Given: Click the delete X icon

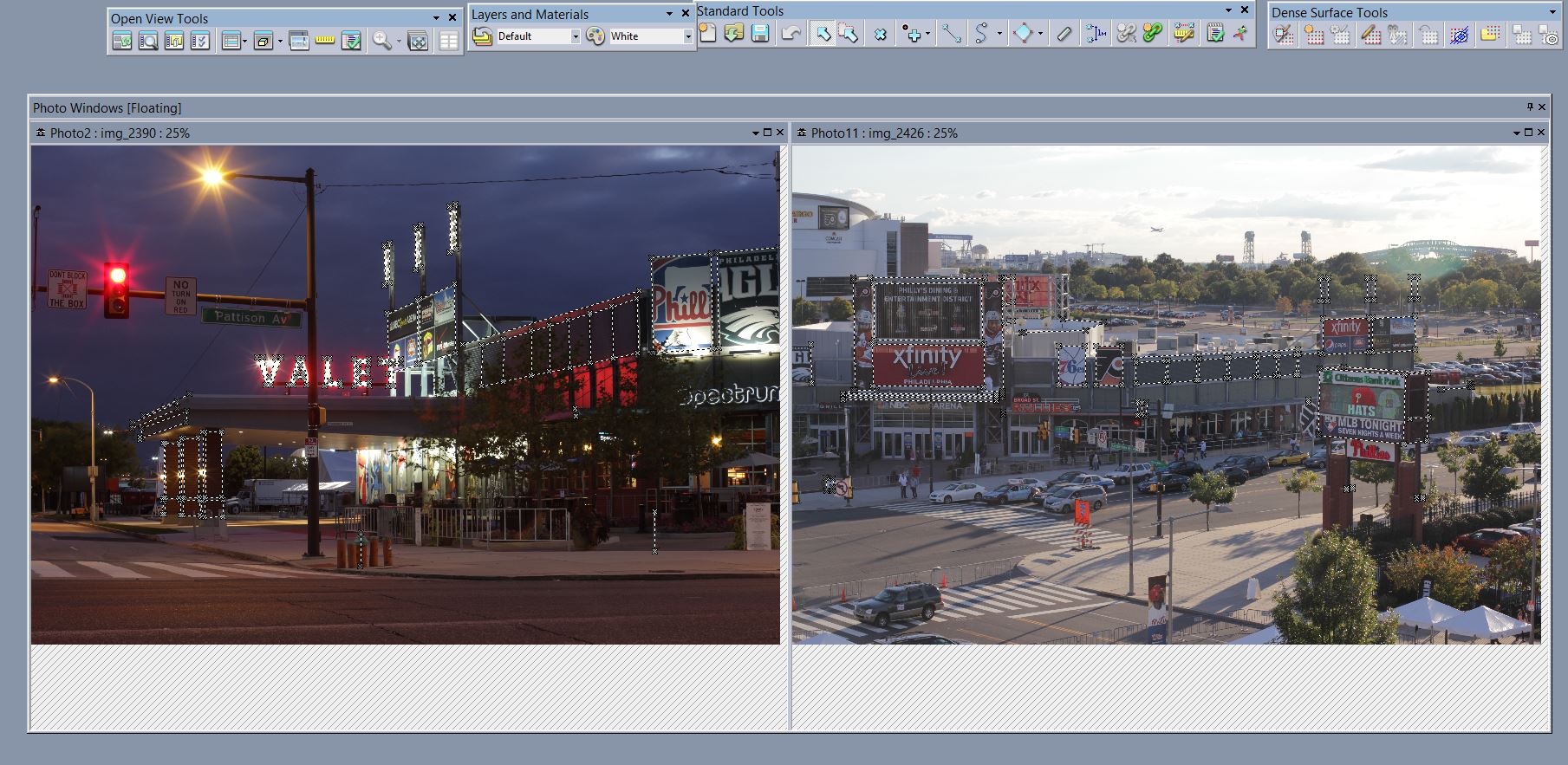Looking at the screenshot, I should pos(881,34).
